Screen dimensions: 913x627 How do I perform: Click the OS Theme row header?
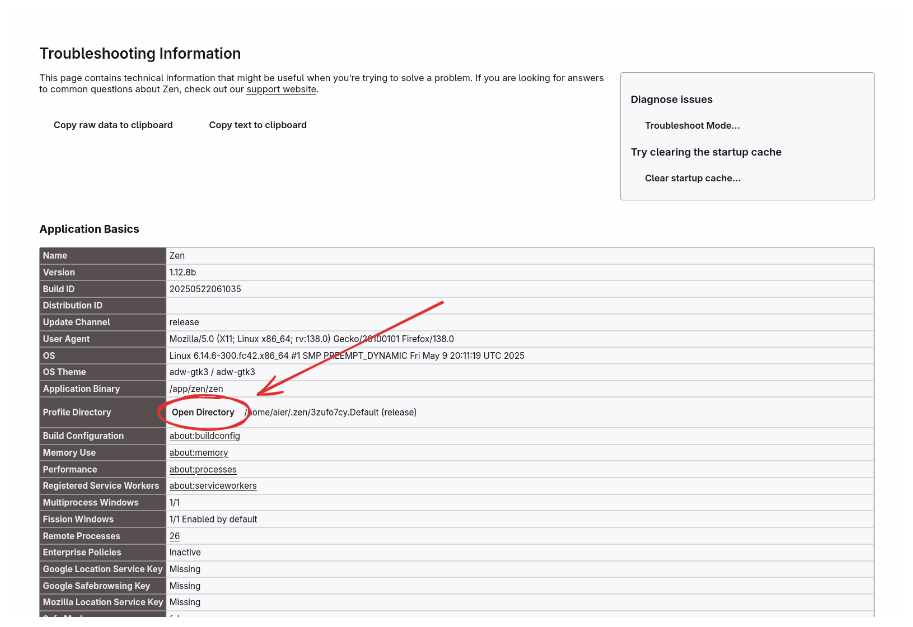click(x=102, y=372)
